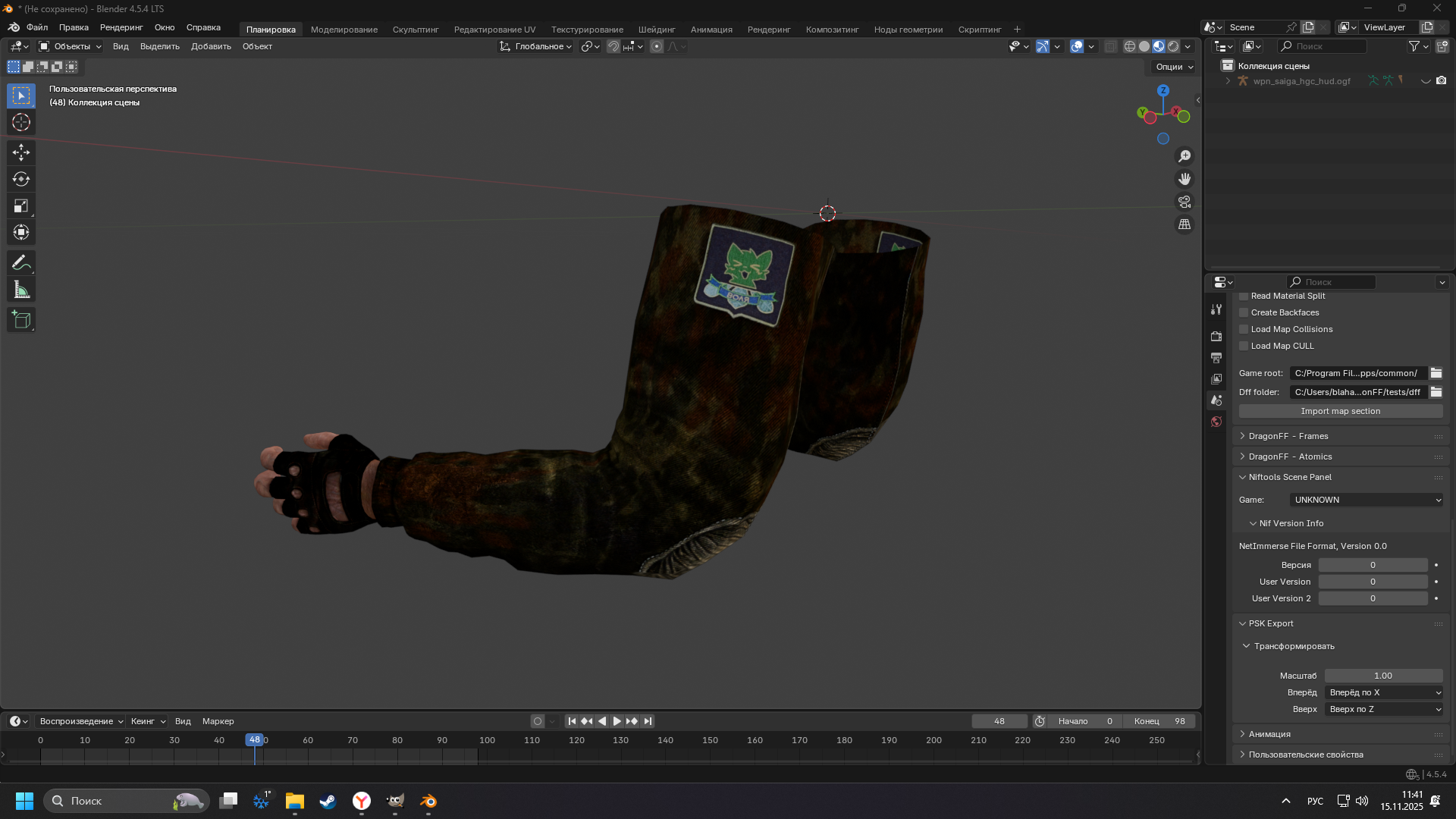1456x819 pixels.
Task: Enable the Create Backfaces checkbox
Action: click(x=1244, y=312)
